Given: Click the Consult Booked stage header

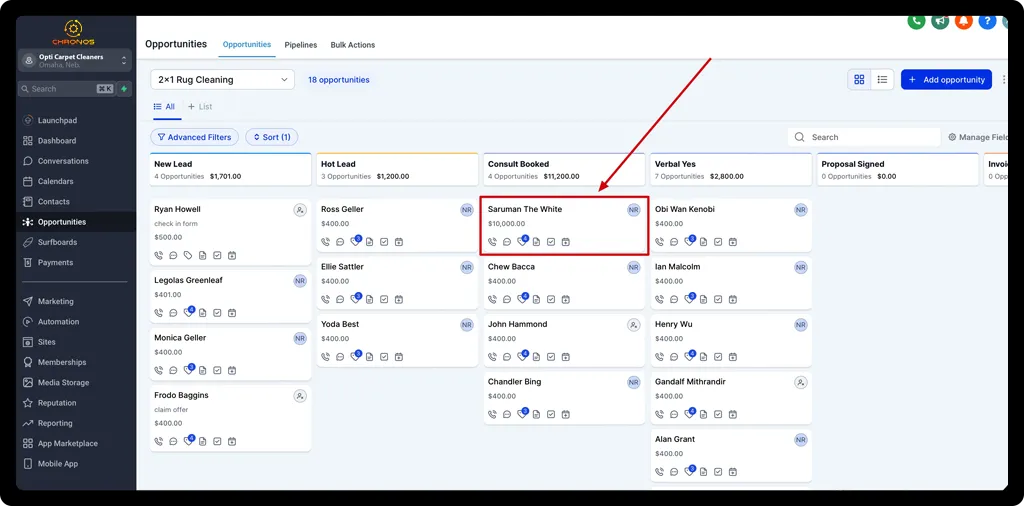Looking at the screenshot, I should tap(564, 170).
